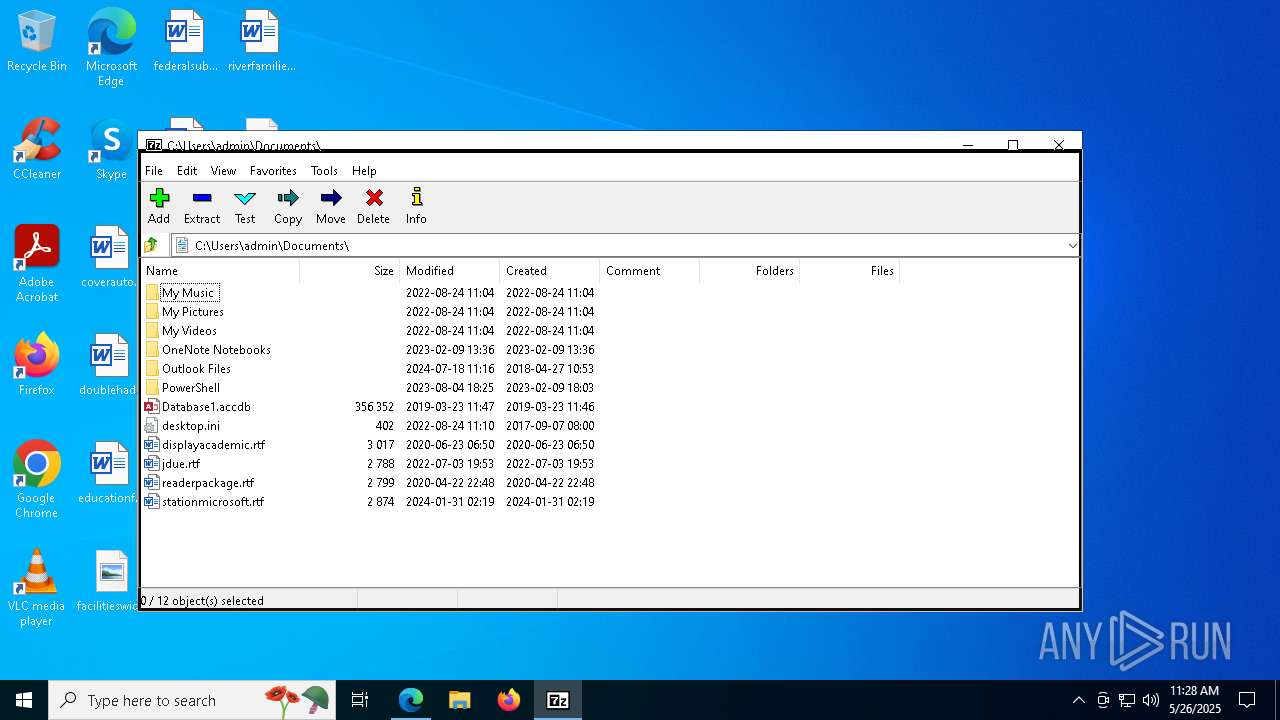The width and height of the screenshot is (1280, 720).
Task: Expand the address path dropdown
Action: point(1072,245)
